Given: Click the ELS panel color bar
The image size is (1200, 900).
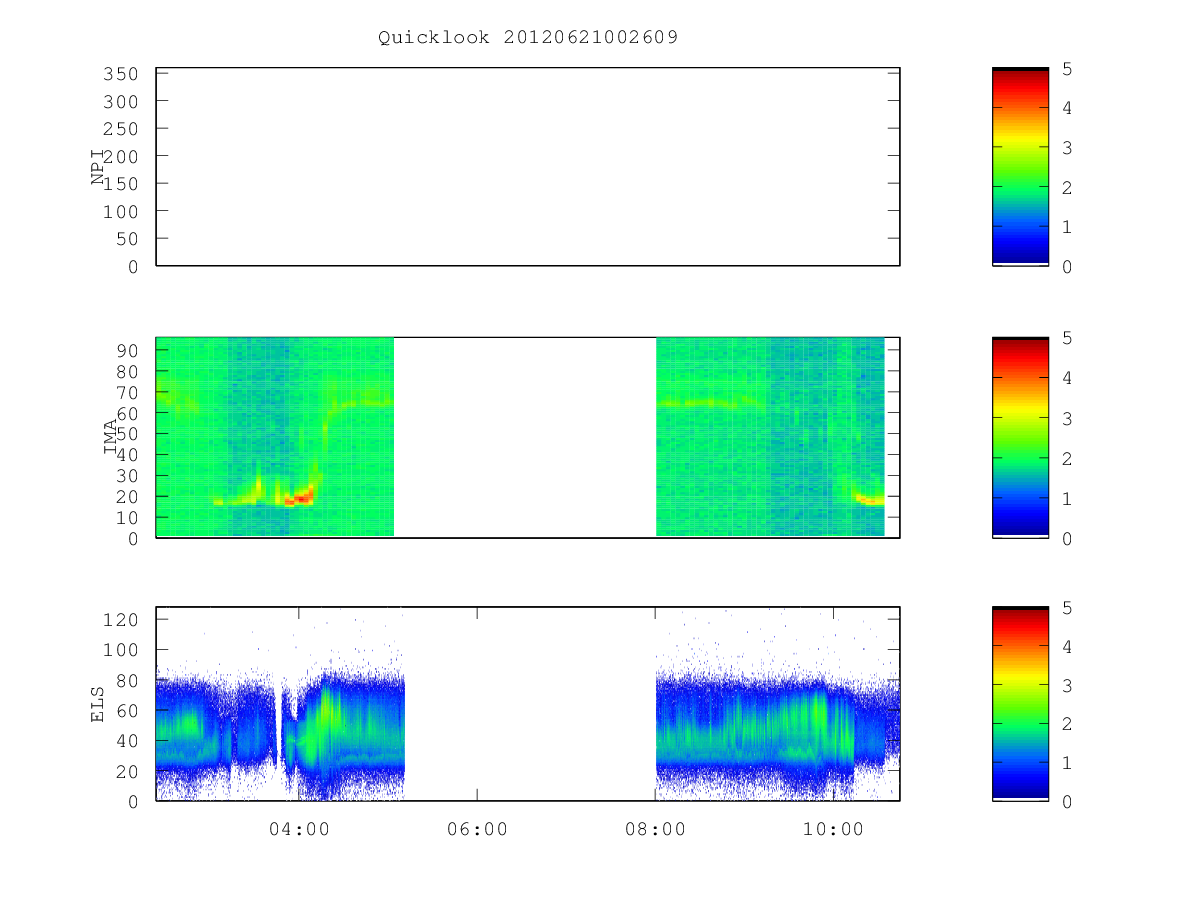Looking at the screenshot, I should click(x=1020, y=704).
